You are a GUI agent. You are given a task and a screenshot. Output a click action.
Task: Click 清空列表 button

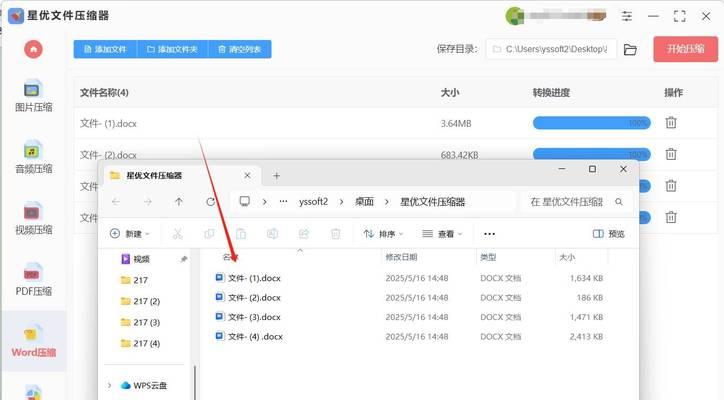(240, 49)
